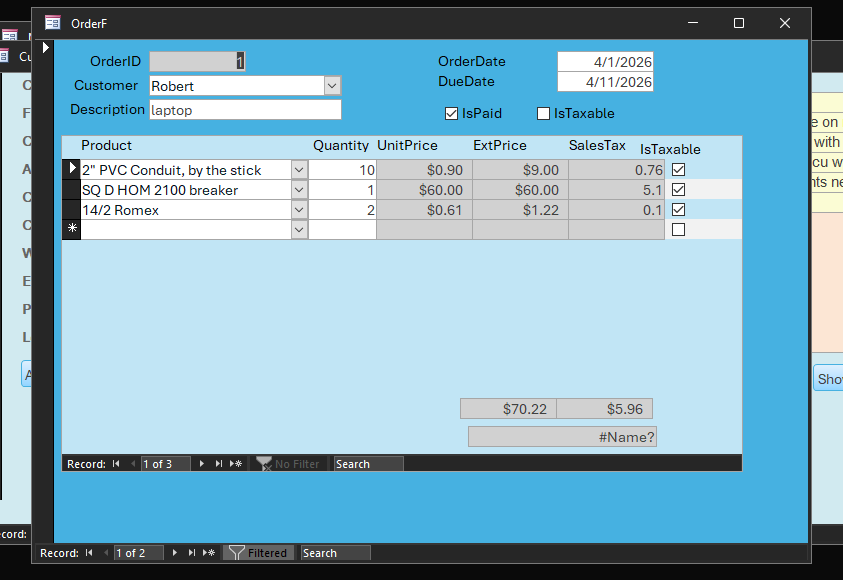Click the Description field containing laptop
Image resolution: width=843 pixels, height=580 pixels.
[x=245, y=110]
